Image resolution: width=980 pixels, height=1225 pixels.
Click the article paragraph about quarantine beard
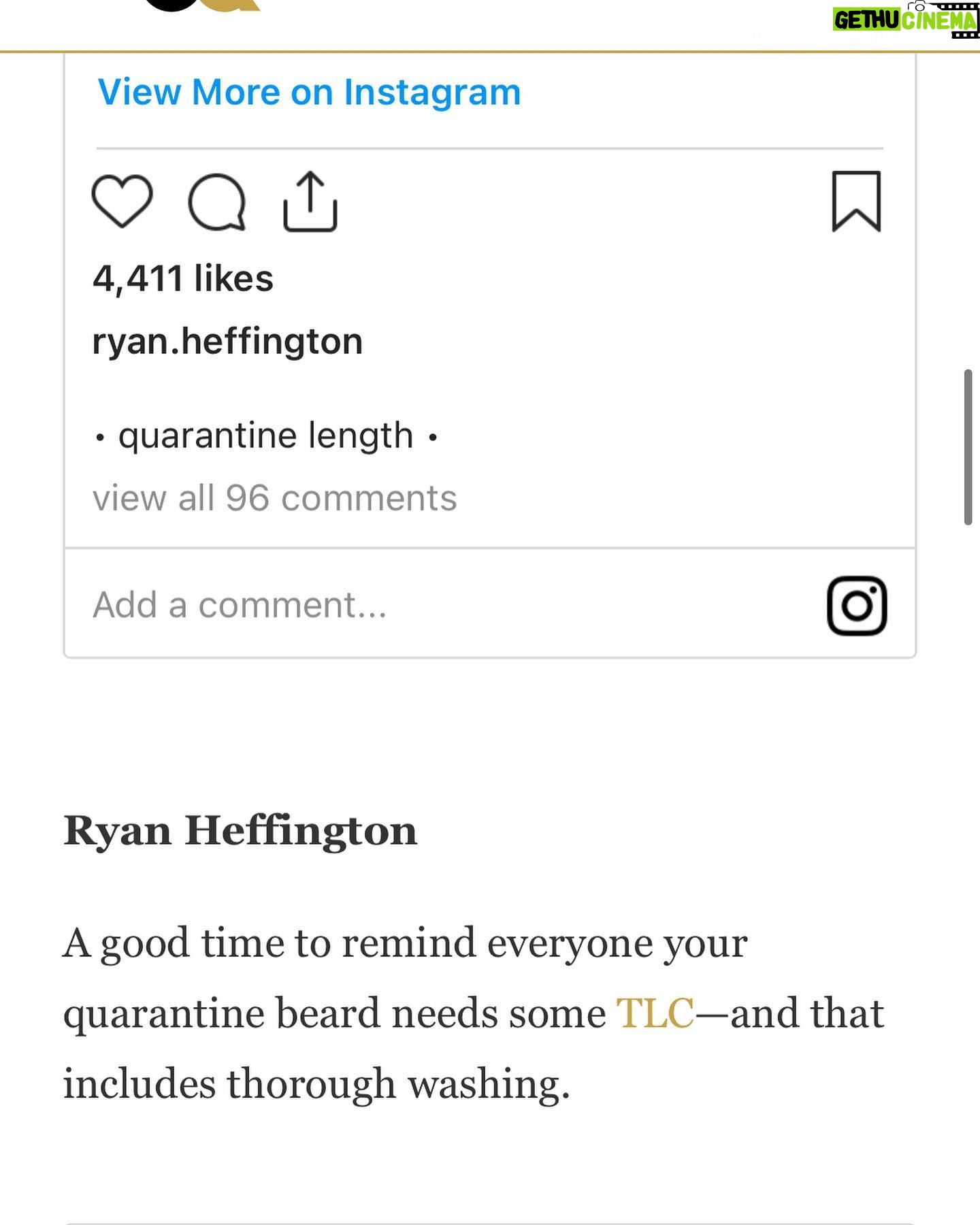[474, 1013]
